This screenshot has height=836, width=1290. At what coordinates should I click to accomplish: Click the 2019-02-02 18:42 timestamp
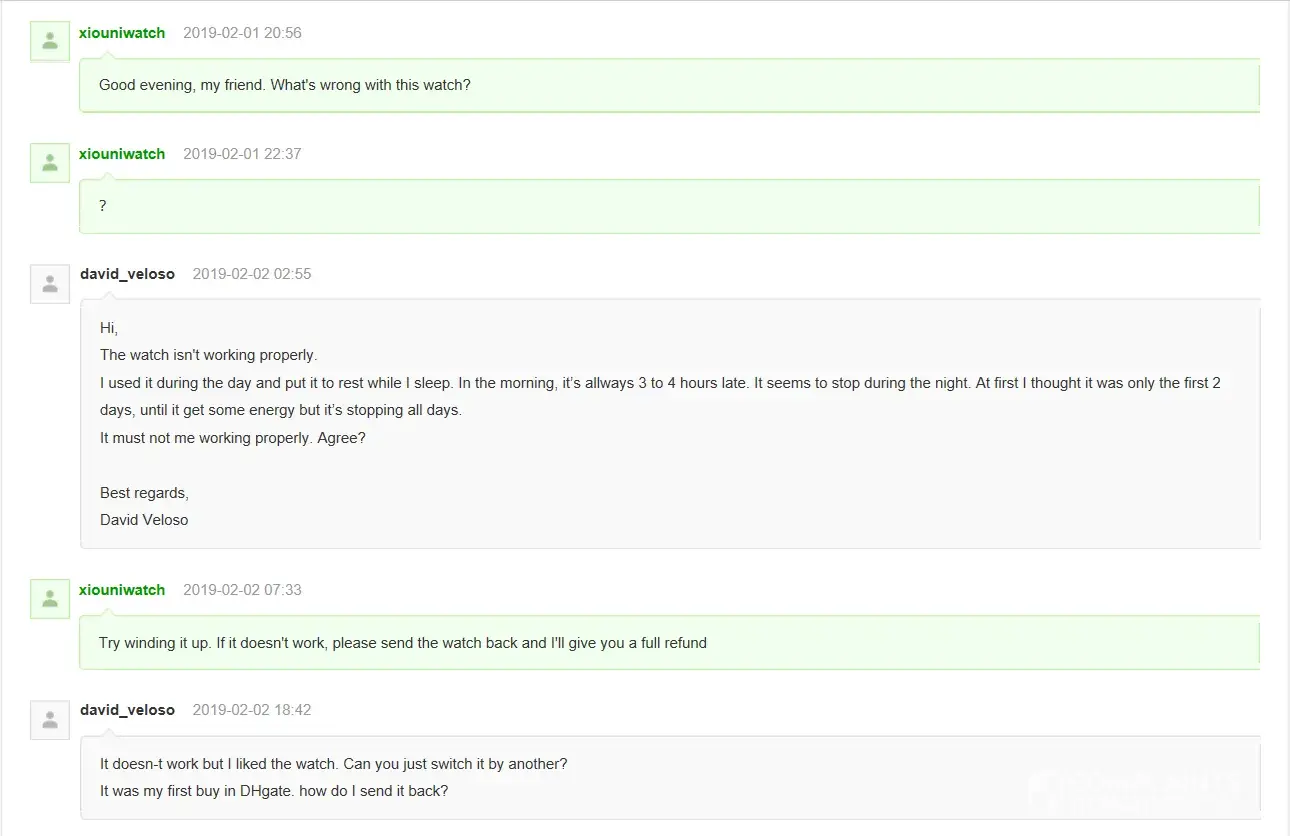pos(252,710)
